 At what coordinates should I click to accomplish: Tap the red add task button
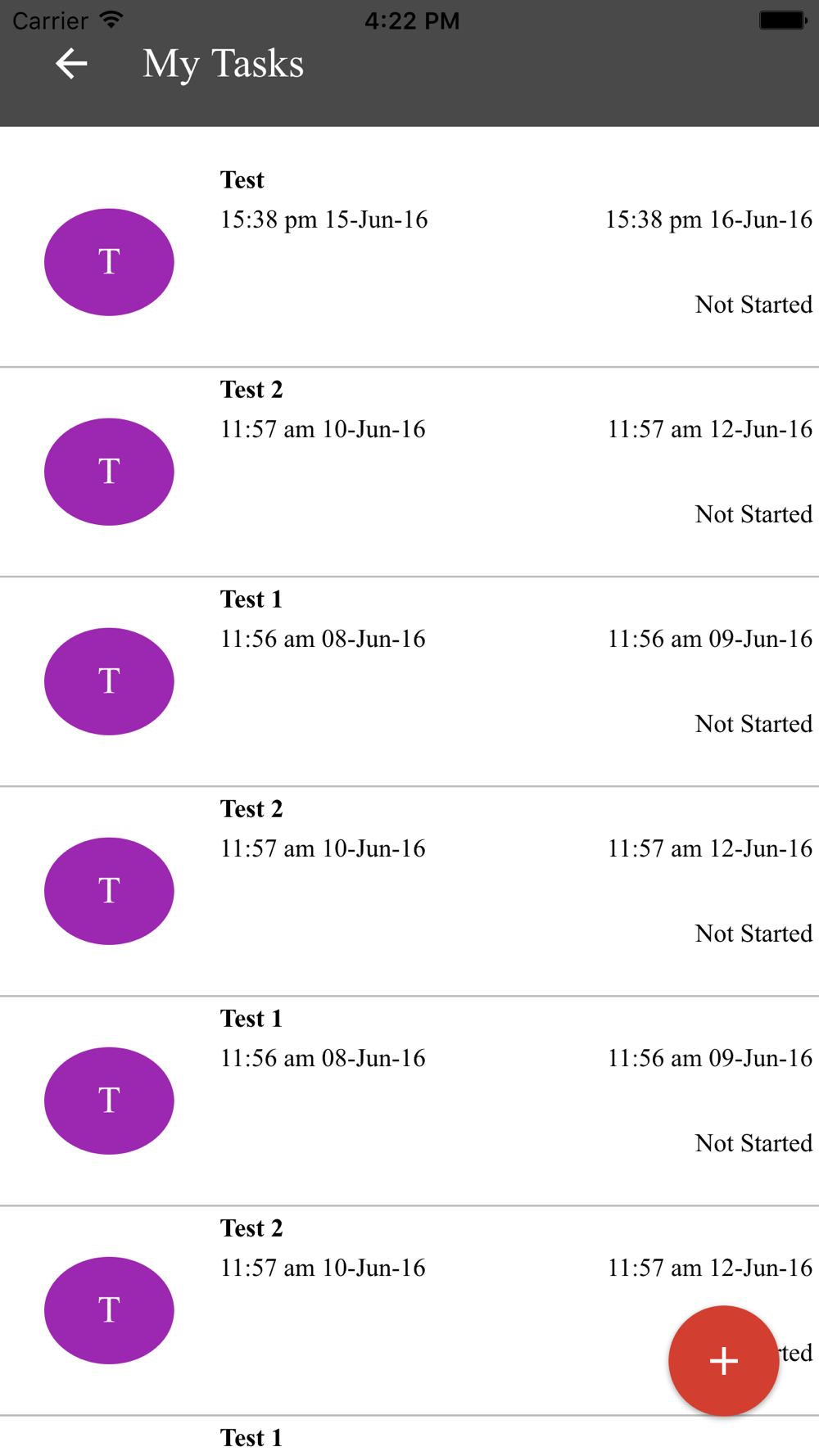[x=723, y=1361]
